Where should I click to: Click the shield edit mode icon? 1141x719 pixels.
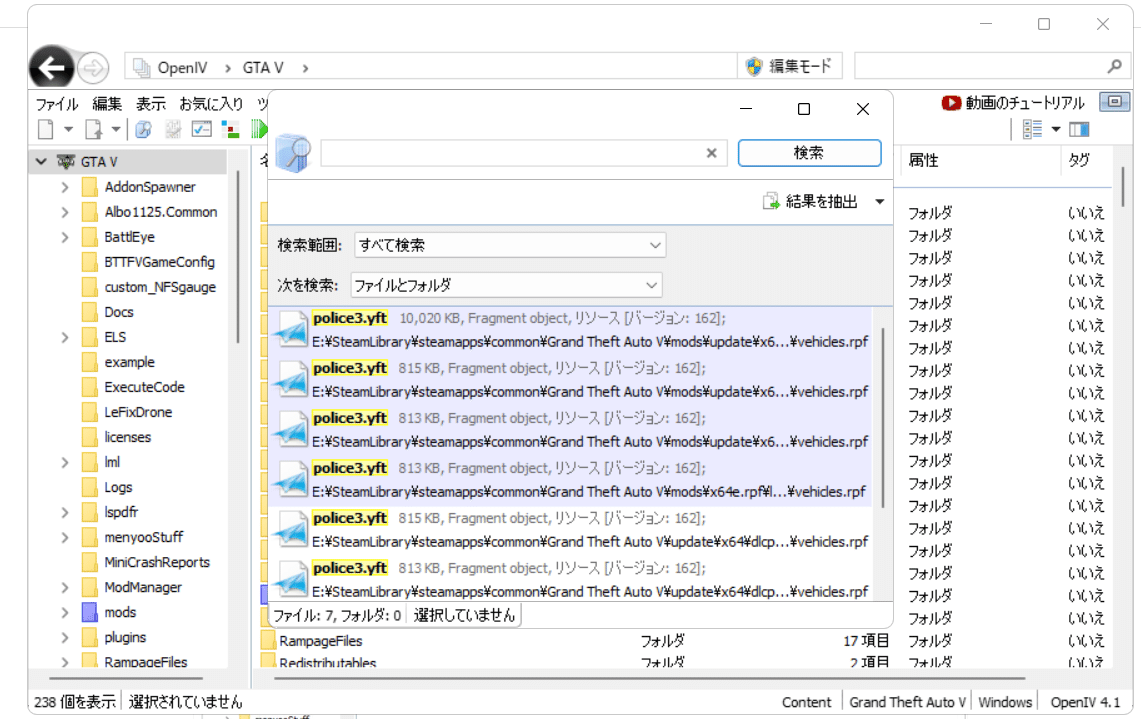click(755, 67)
